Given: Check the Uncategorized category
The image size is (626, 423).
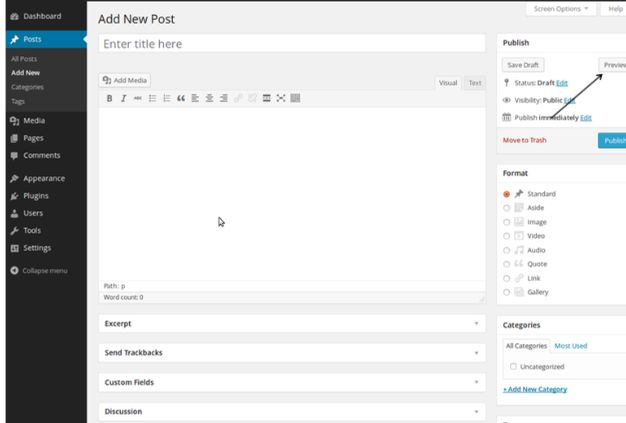Looking at the screenshot, I should [513, 366].
